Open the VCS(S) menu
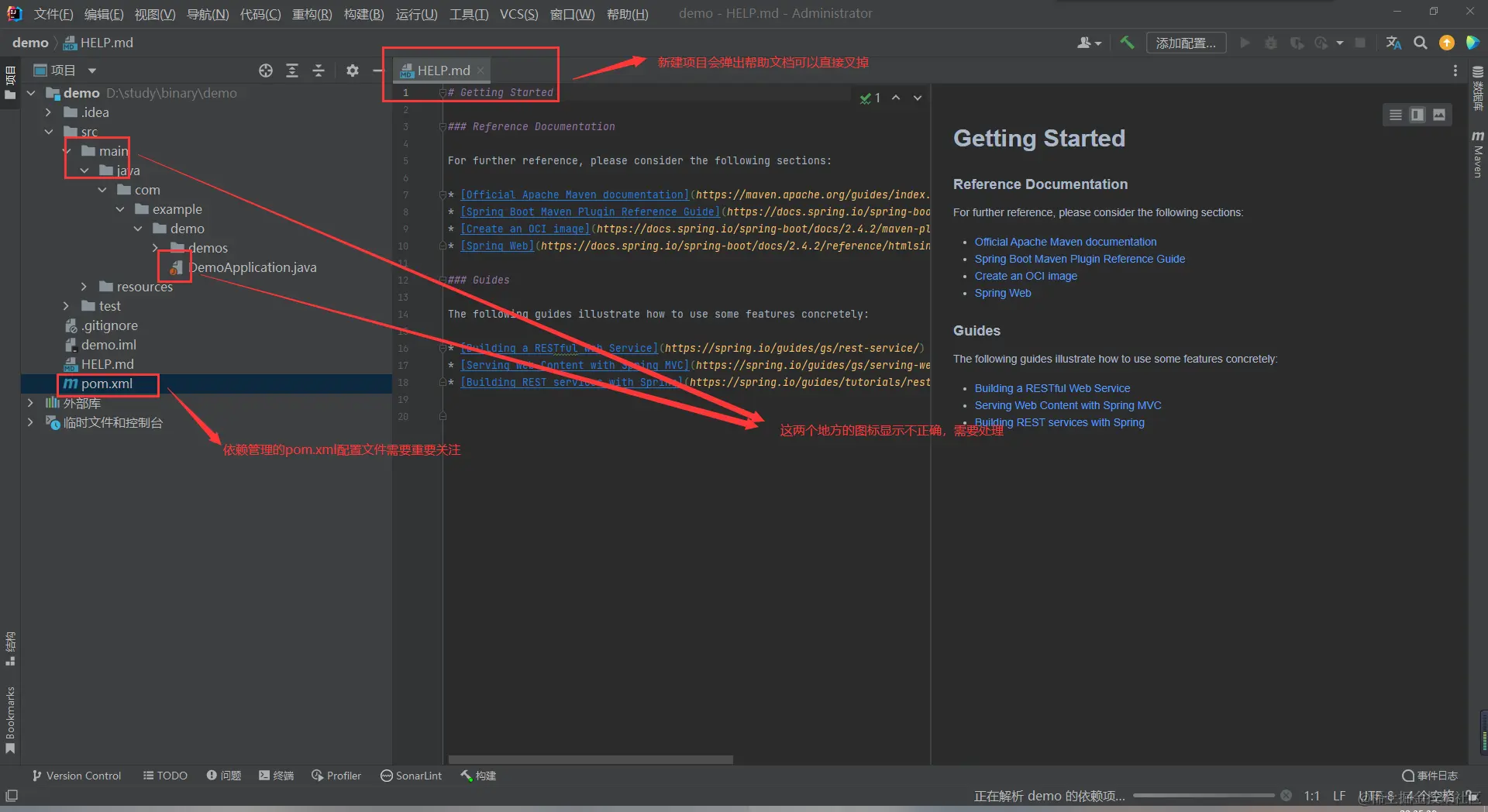The width and height of the screenshot is (1488, 812). tap(519, 14)
